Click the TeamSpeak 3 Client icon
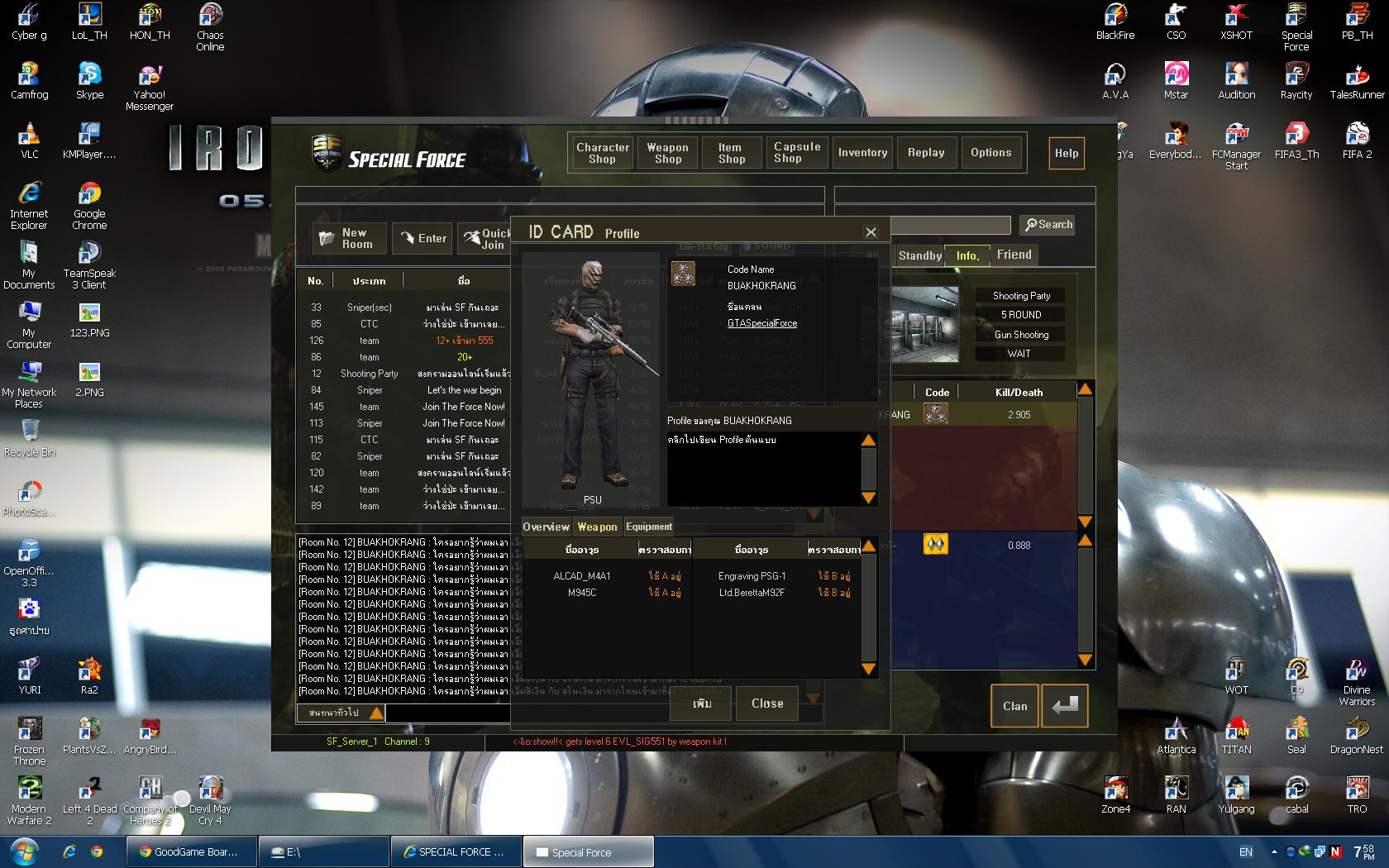The width and height of the screenshot is (1389, 868). pyautogui.click(x=89, y=265)
